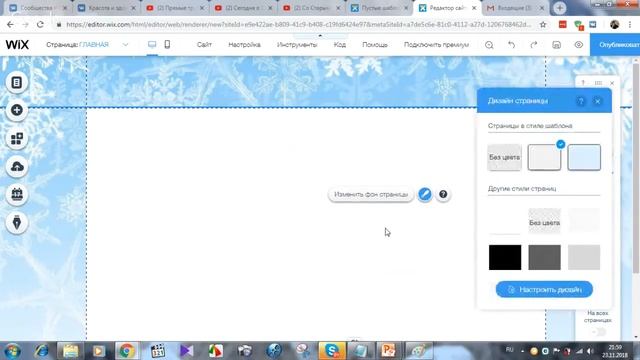This screenshot has height=360, width=640.
Task: Click the blue design brush icon
Action: (425, 194)
